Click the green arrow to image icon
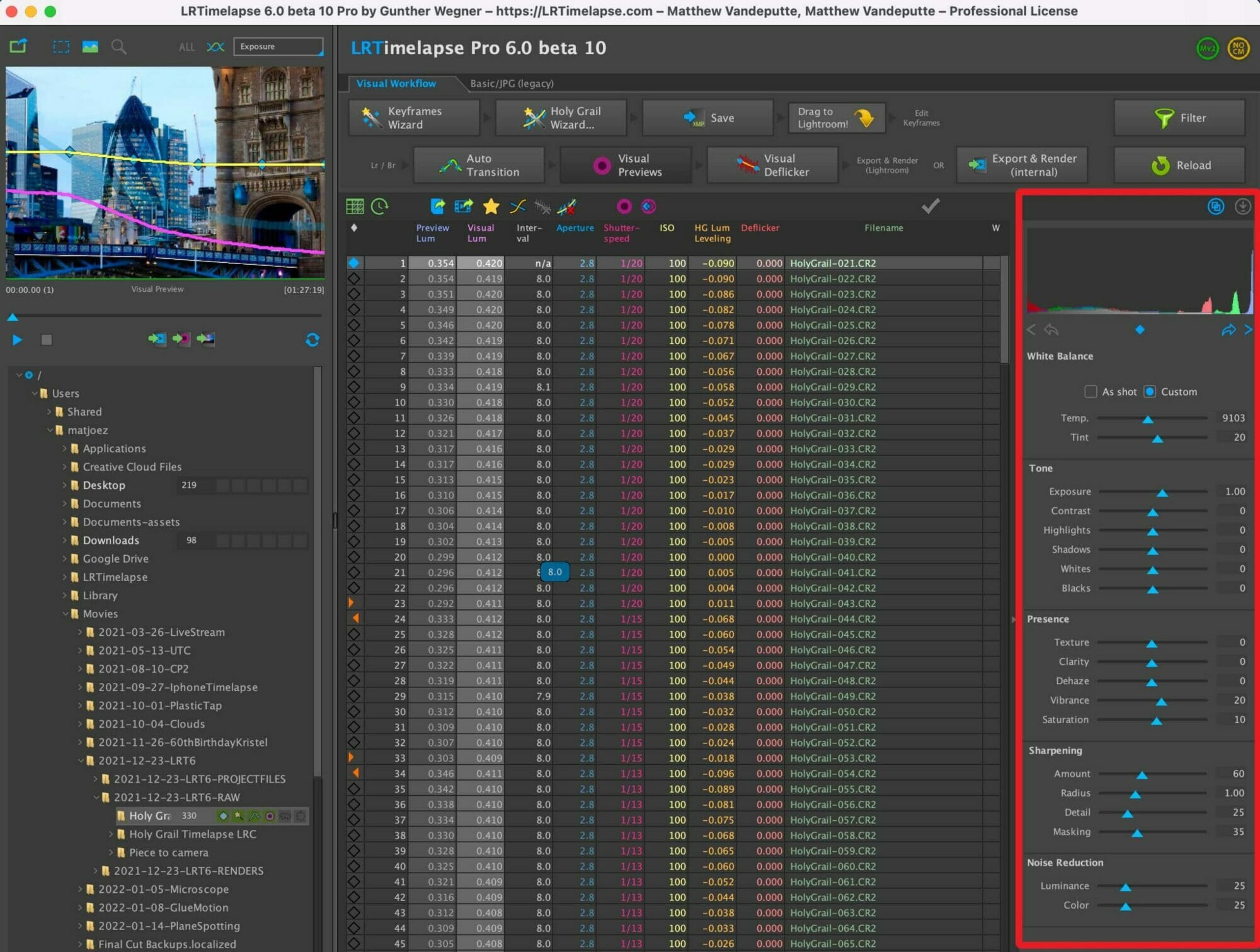 pyautogui.click(x=205, y=339)
